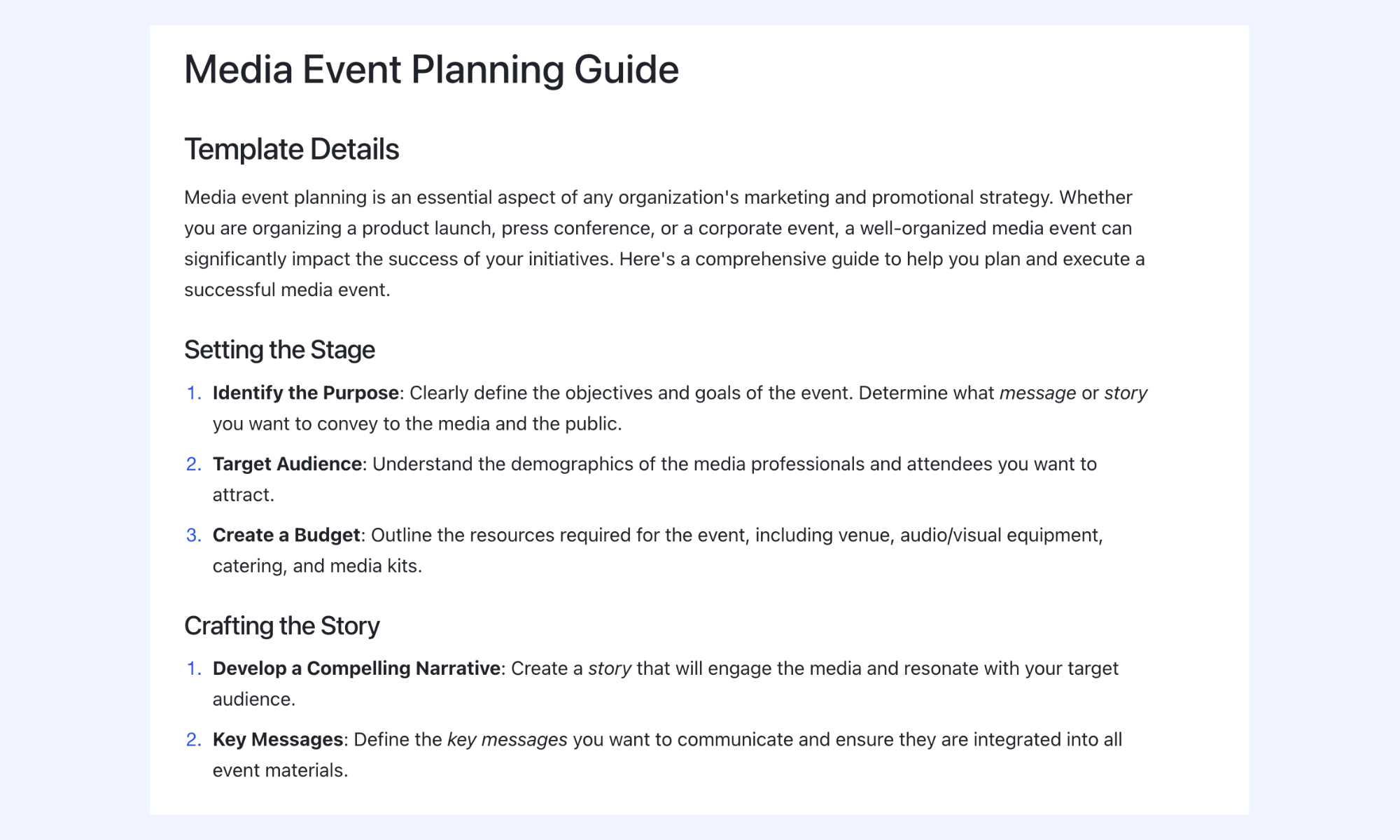Click the bold Target Audience label
This screenshot has width=1400, height=840.
[x=287, y=464]
